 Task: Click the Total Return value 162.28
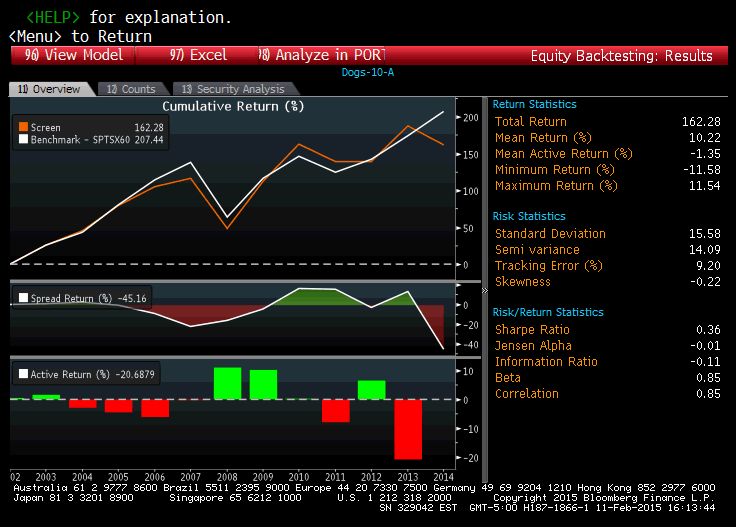click(701, 122)
